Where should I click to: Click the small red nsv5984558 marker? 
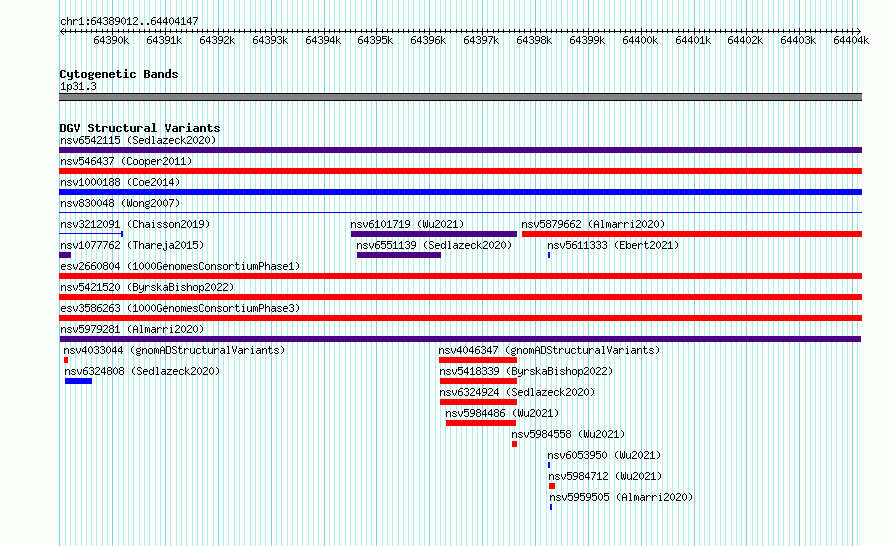pyautogui.click(x=514, y=444)
